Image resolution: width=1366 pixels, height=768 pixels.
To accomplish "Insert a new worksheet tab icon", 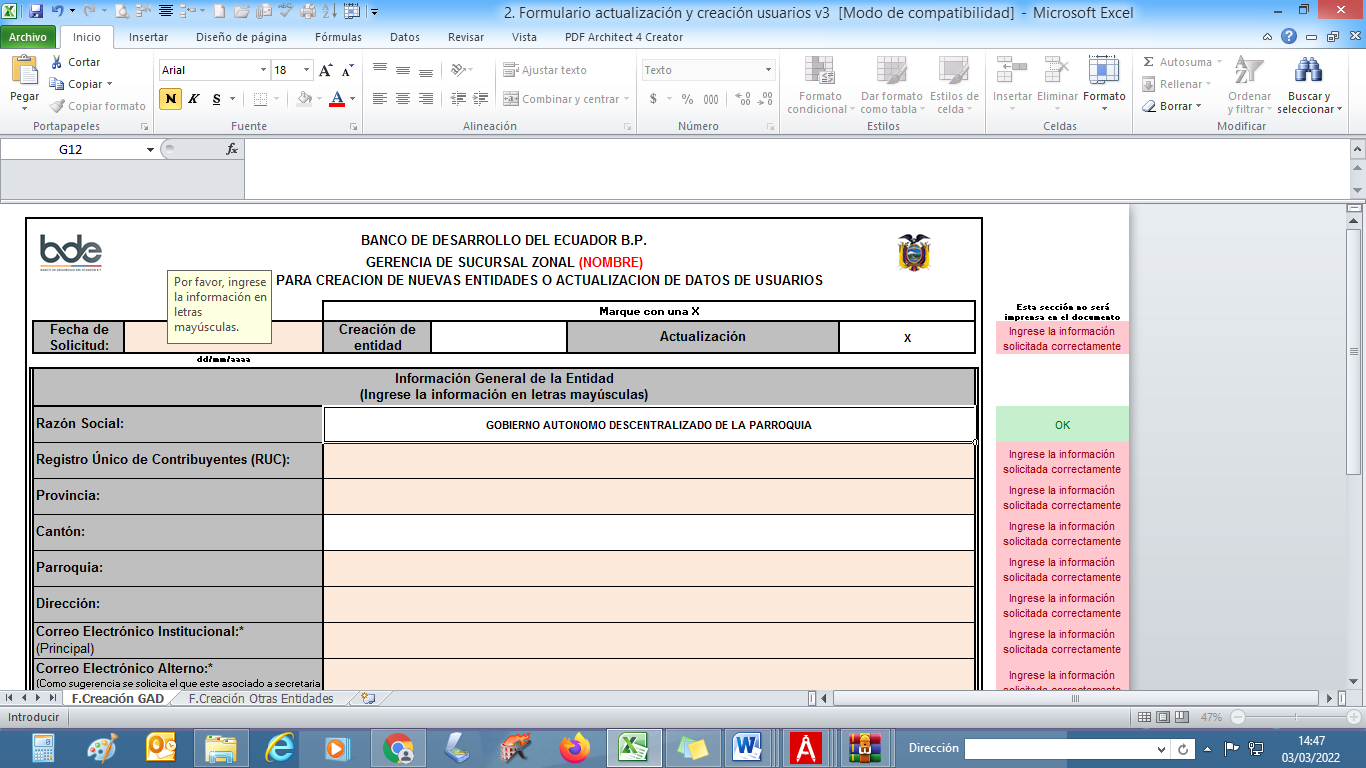I will 368,699.
